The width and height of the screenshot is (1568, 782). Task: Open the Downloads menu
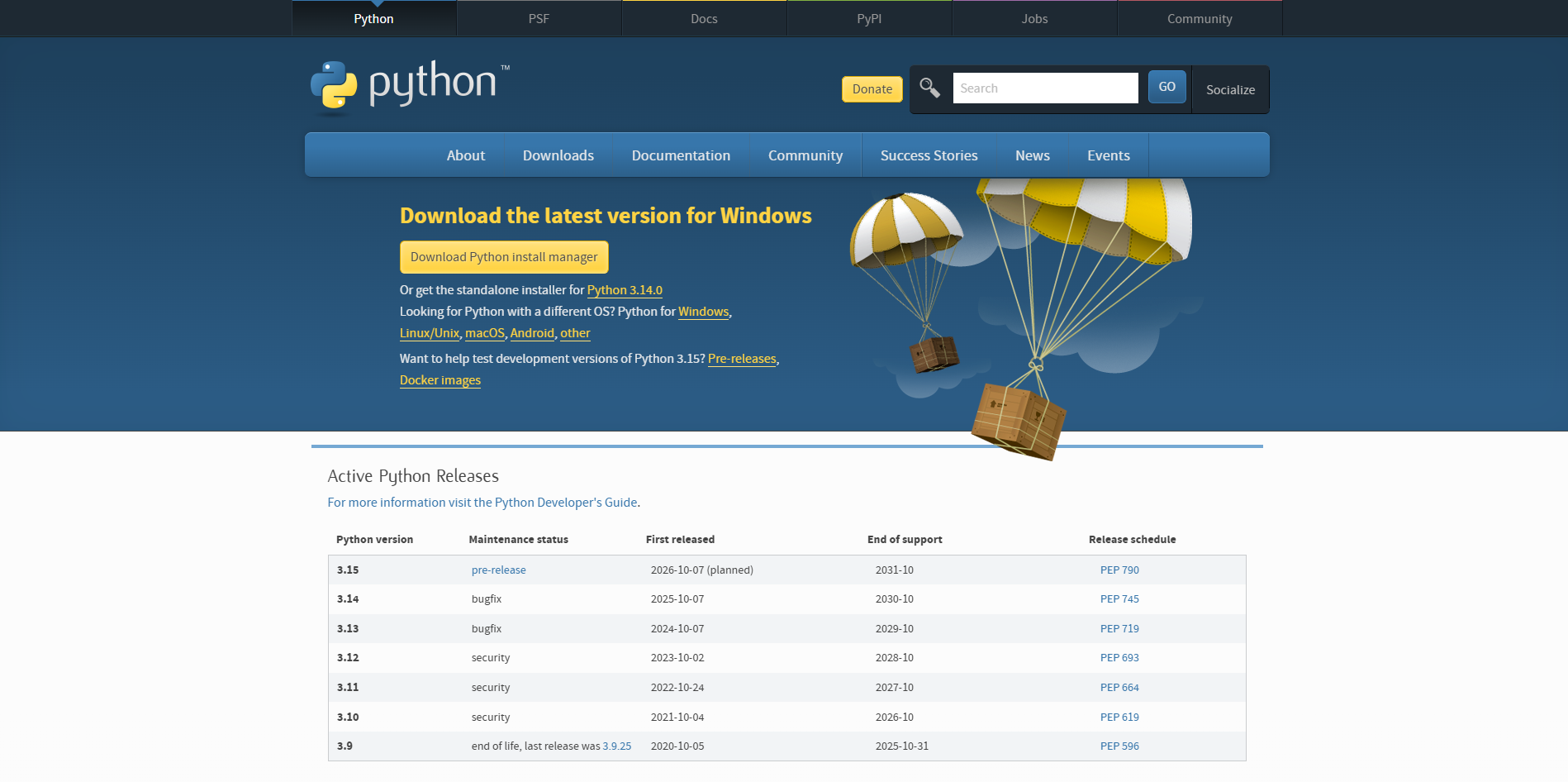pos(558,155)
